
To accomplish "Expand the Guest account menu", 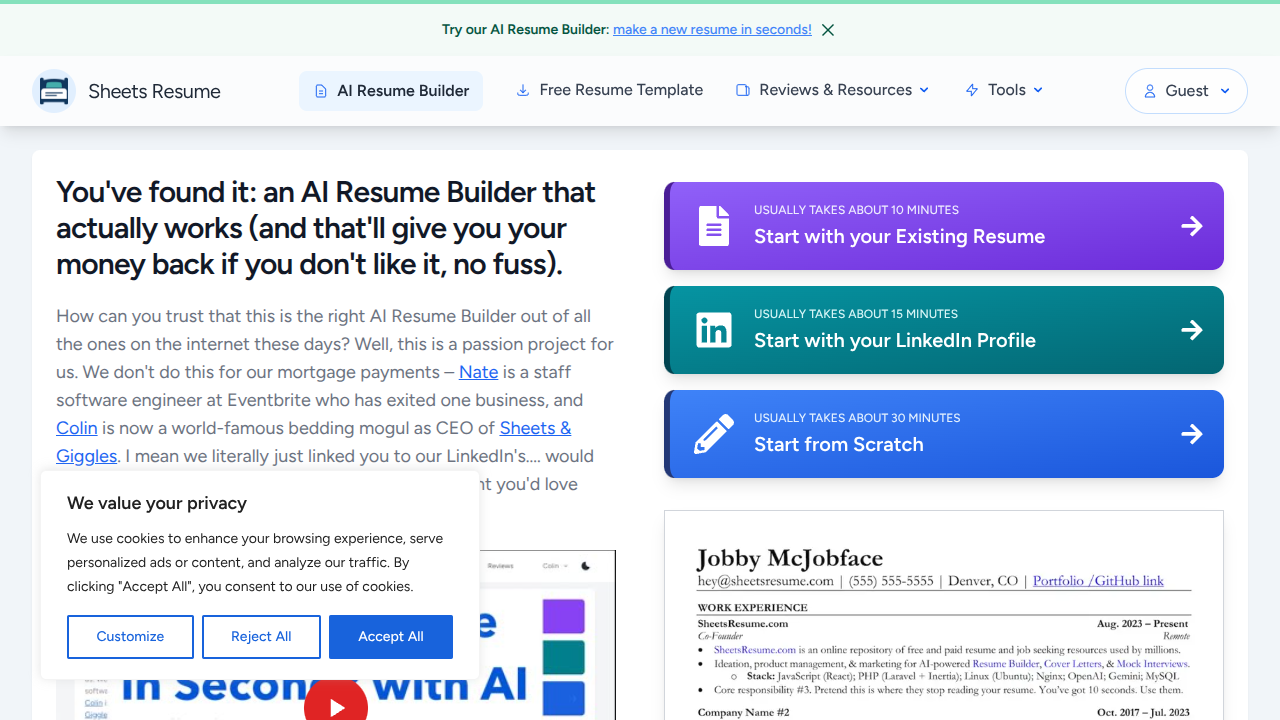I will pyautogui.click(x=1186, y=90).
